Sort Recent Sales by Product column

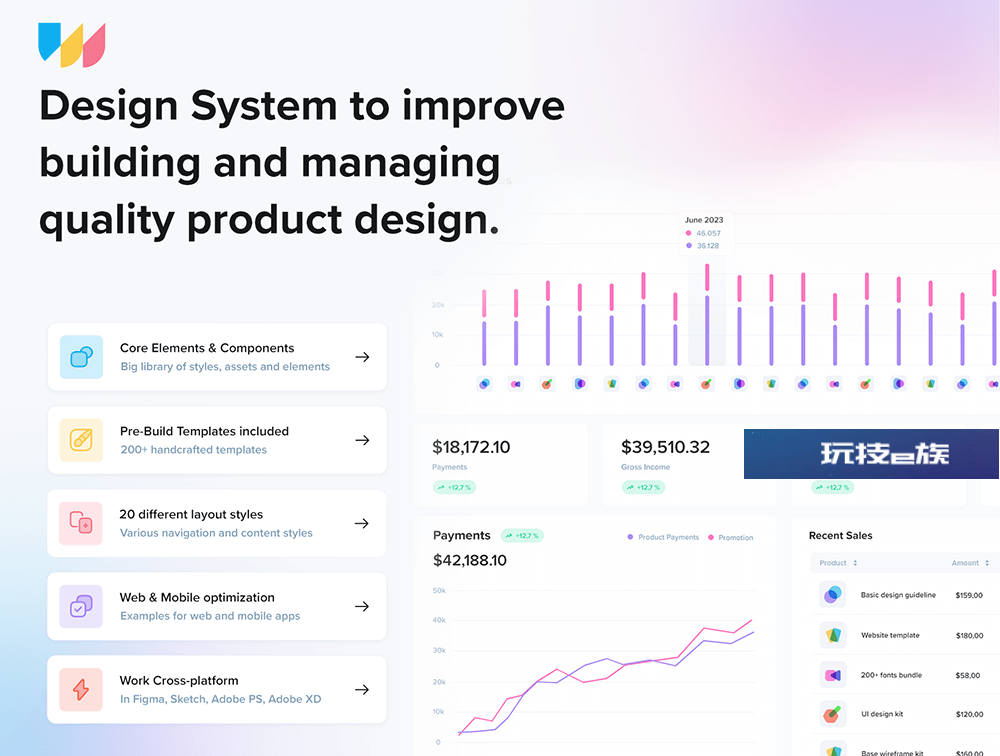click(839, 563)
